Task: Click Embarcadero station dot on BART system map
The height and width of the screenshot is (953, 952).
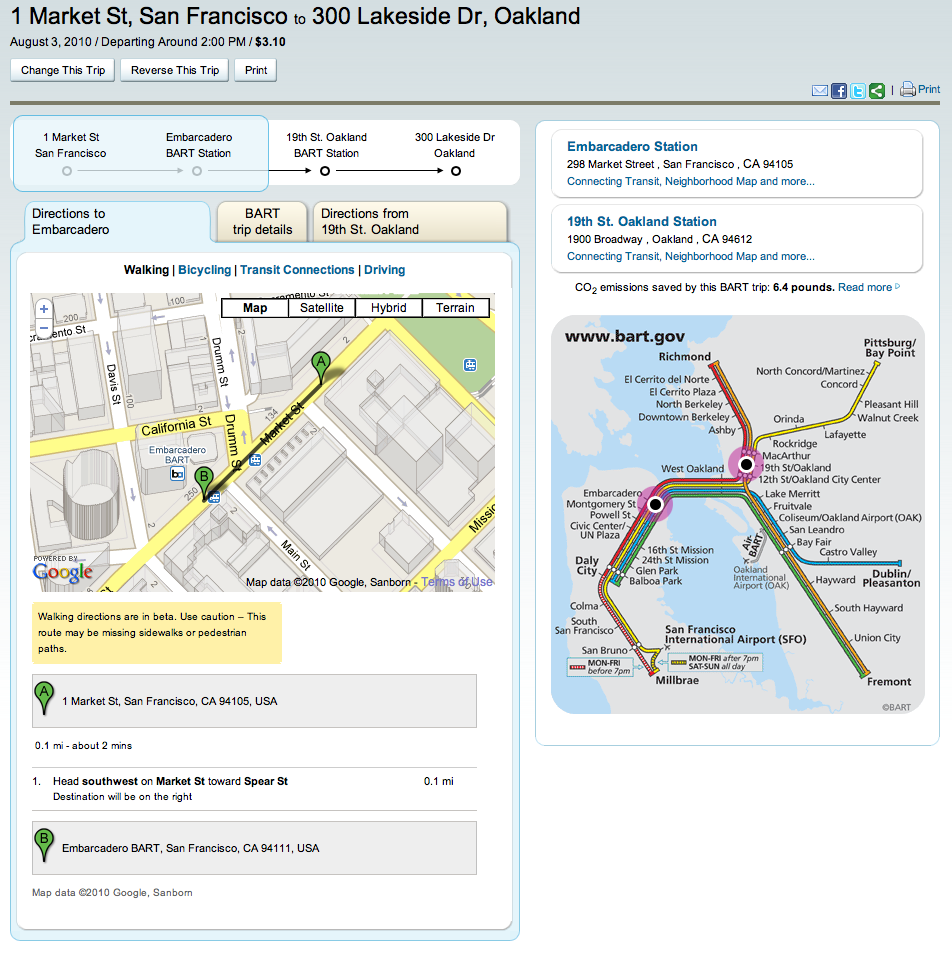Action: click(655, 504)
